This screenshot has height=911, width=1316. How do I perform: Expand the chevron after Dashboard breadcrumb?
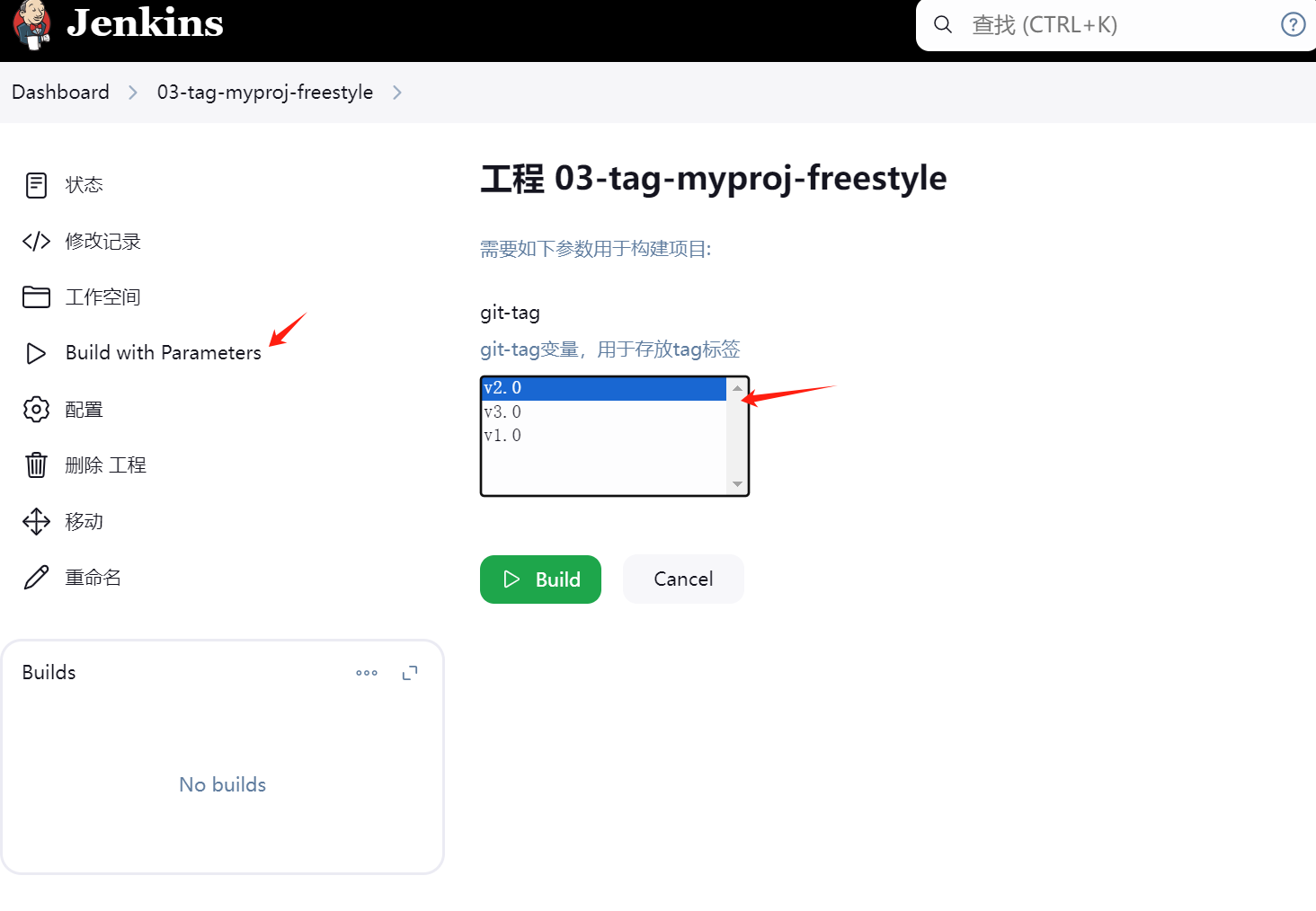coord(133,93)
